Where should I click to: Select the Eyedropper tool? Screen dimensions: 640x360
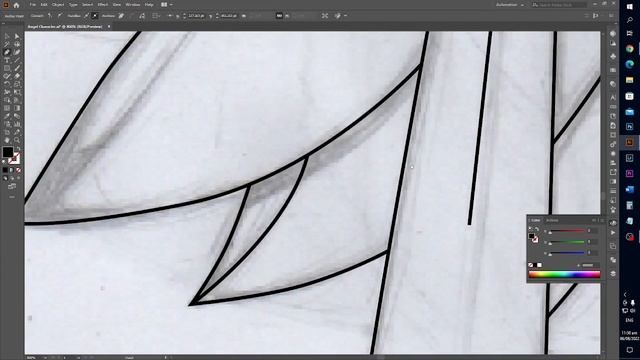pyautogui.click(x=7, y=116)
